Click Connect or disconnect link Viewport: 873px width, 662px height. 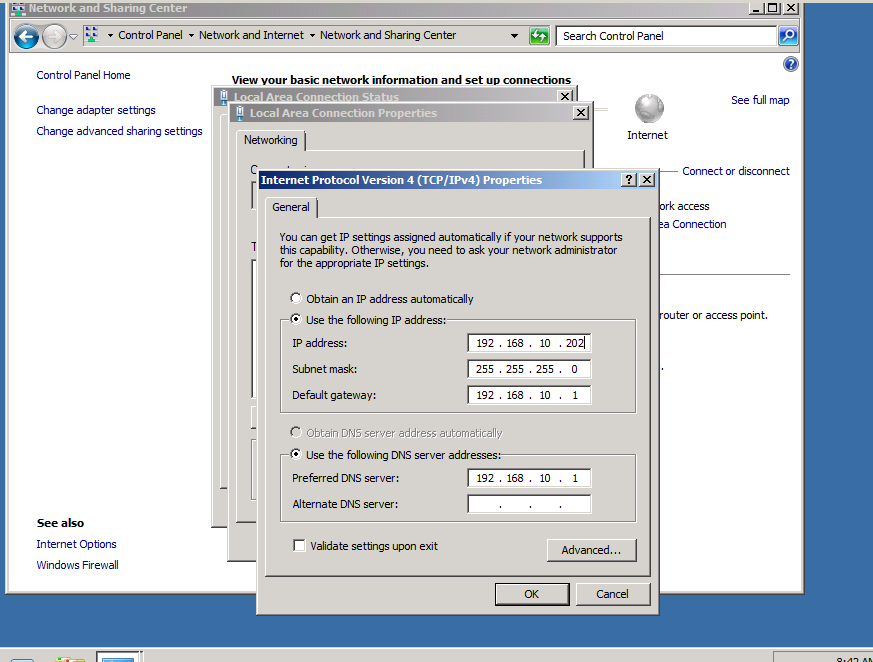[x=735, y=171]
